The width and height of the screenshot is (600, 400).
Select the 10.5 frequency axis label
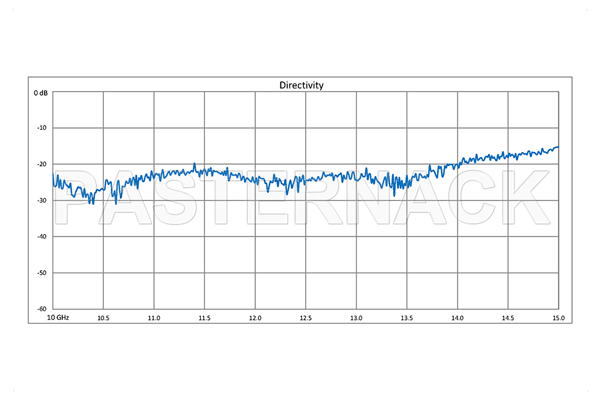(x=103, y=318)
